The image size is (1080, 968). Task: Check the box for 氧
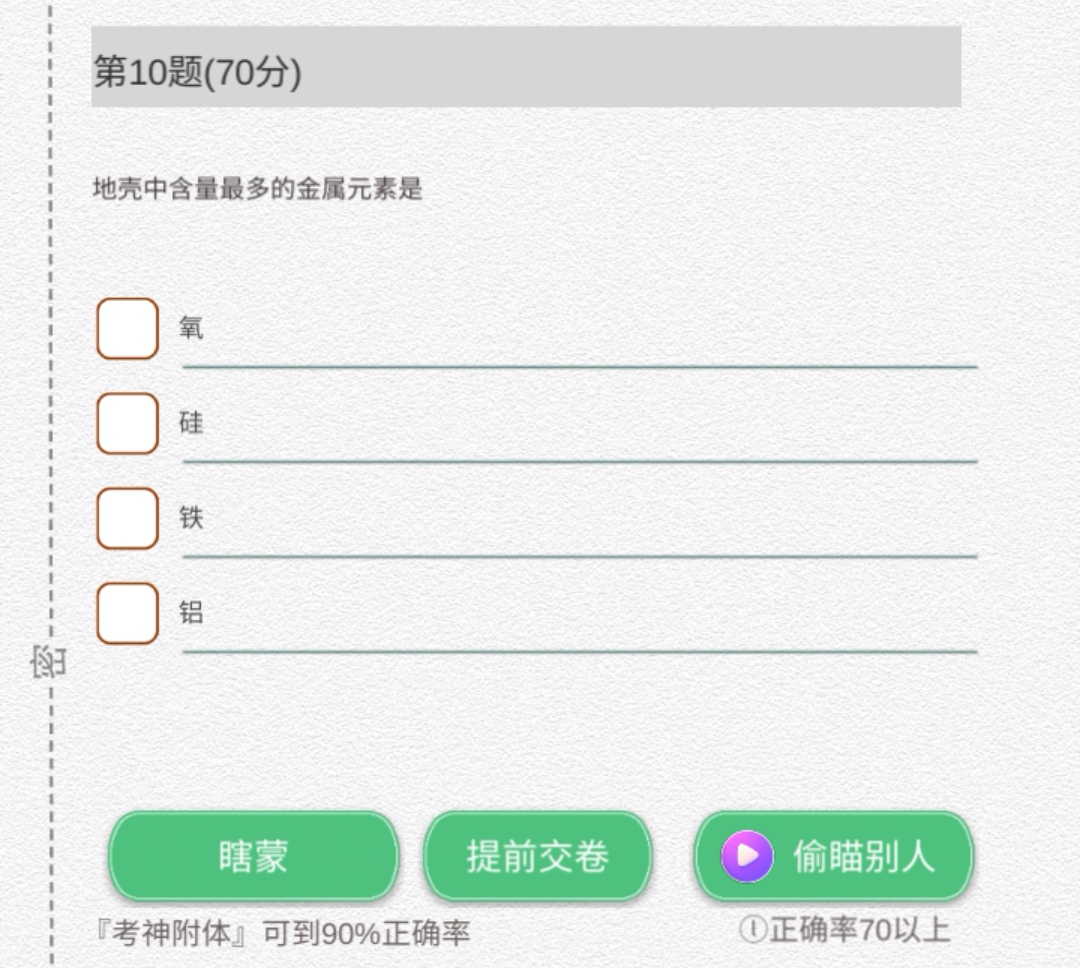click(x=127, y=328)
